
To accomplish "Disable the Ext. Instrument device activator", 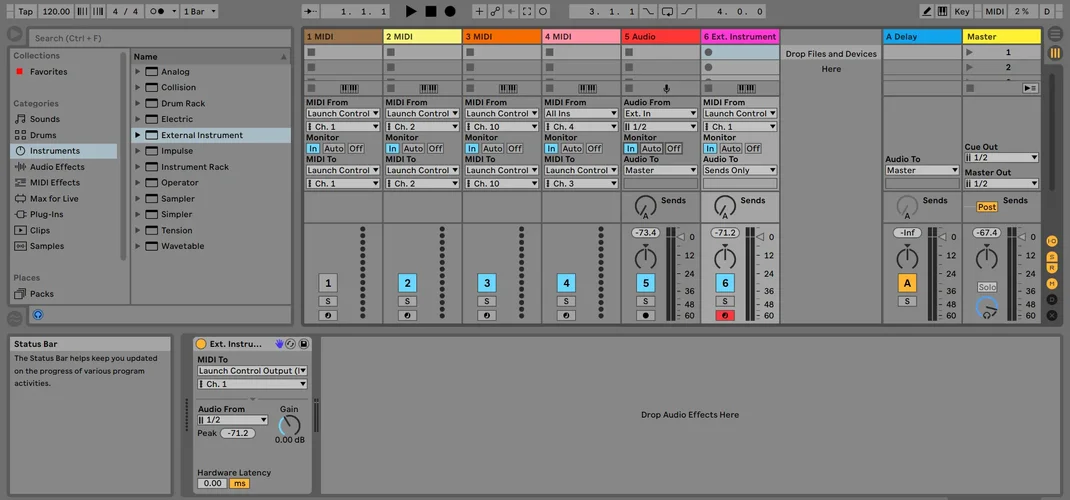I will pyautogui.click(x=201, y=344).
